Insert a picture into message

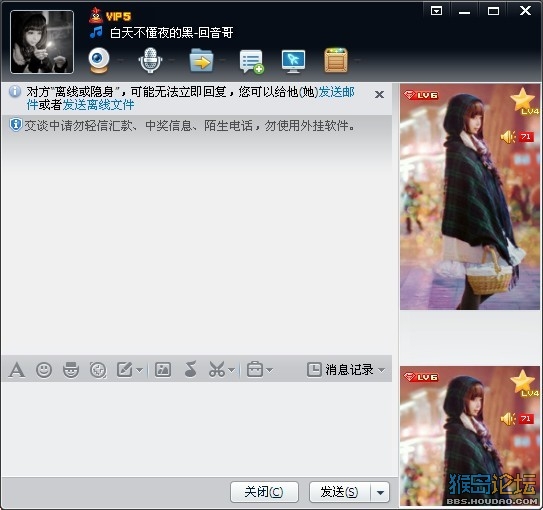pos(163,370)
